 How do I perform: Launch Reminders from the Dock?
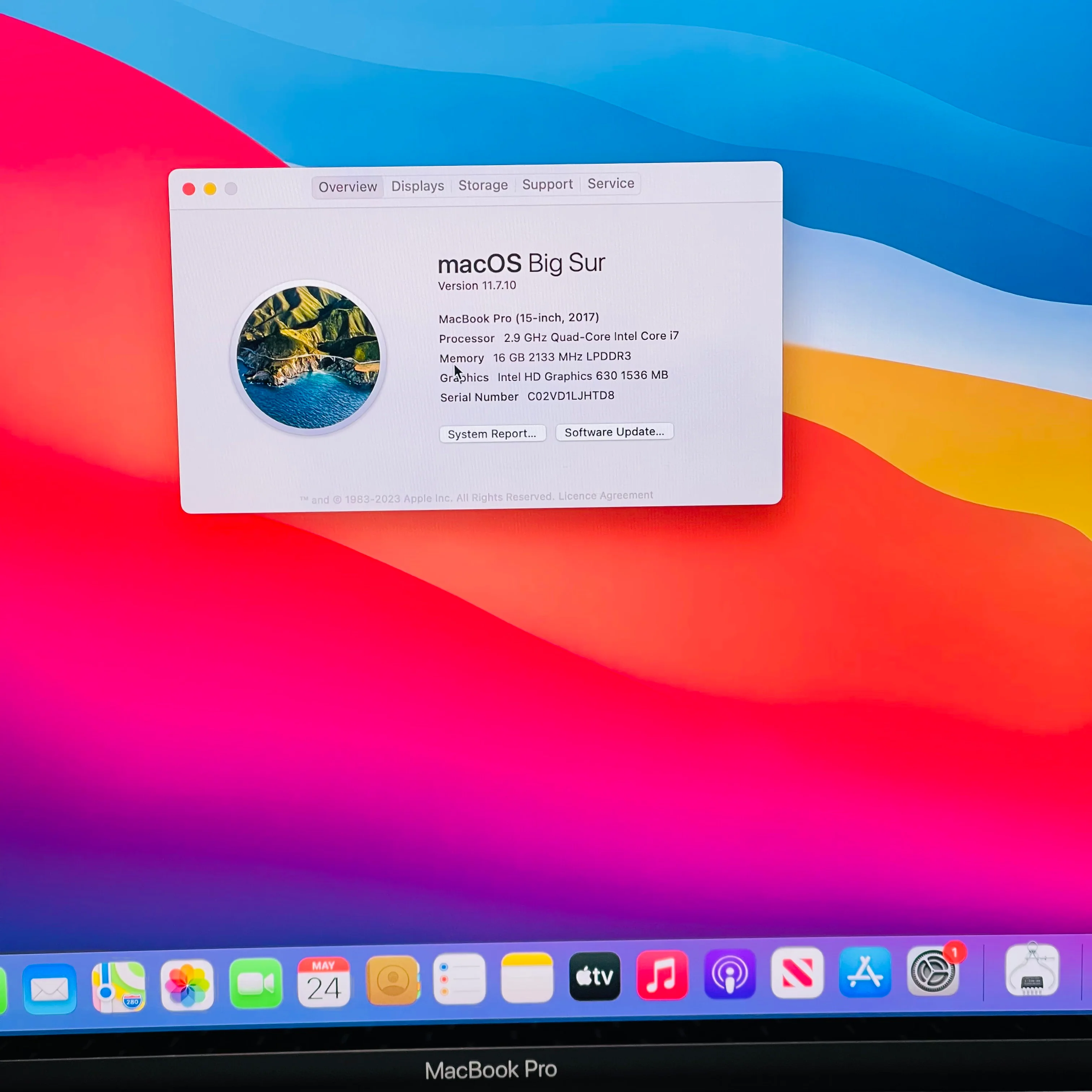coord(460,979)
